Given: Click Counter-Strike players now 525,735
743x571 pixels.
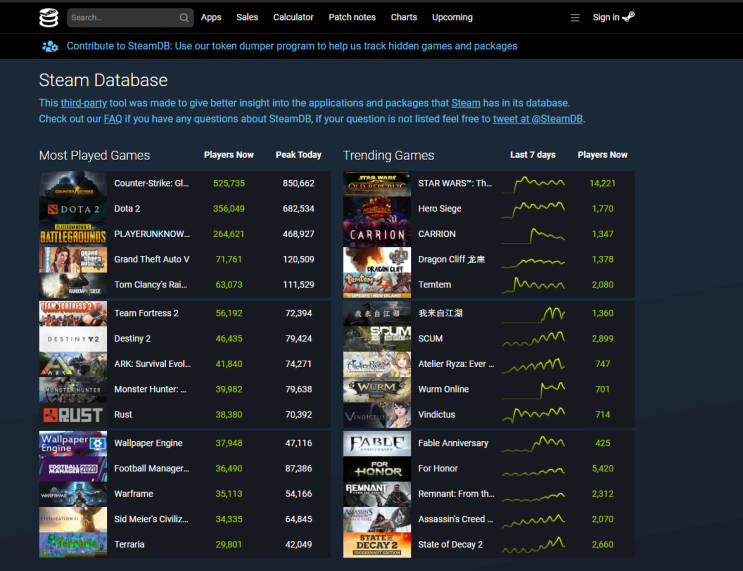Looking at the screenshot, I should (229, 183).
